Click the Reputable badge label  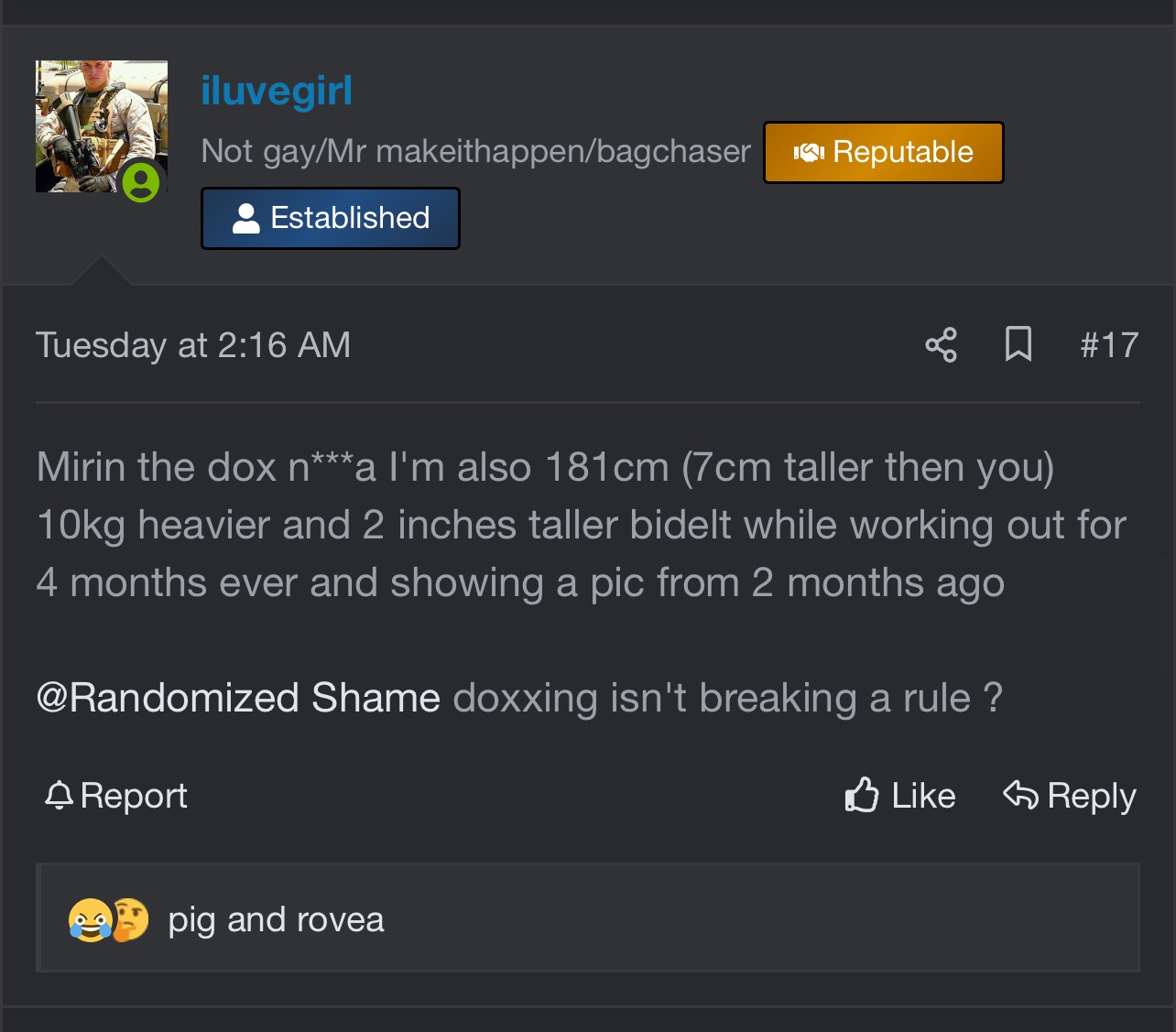903,152
